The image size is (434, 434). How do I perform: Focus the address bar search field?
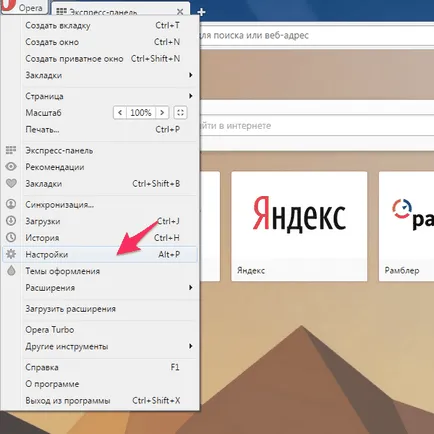click(317, 35)
